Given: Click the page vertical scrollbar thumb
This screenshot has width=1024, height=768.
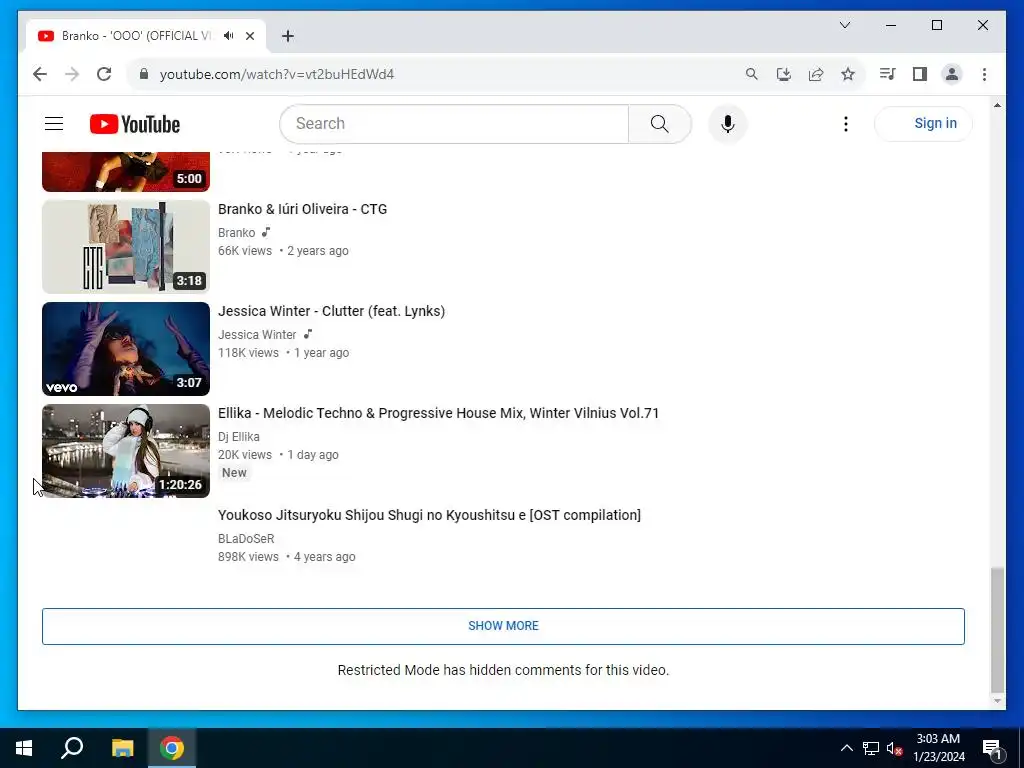Looking at the screenshot, I should [x=997, y=630].
